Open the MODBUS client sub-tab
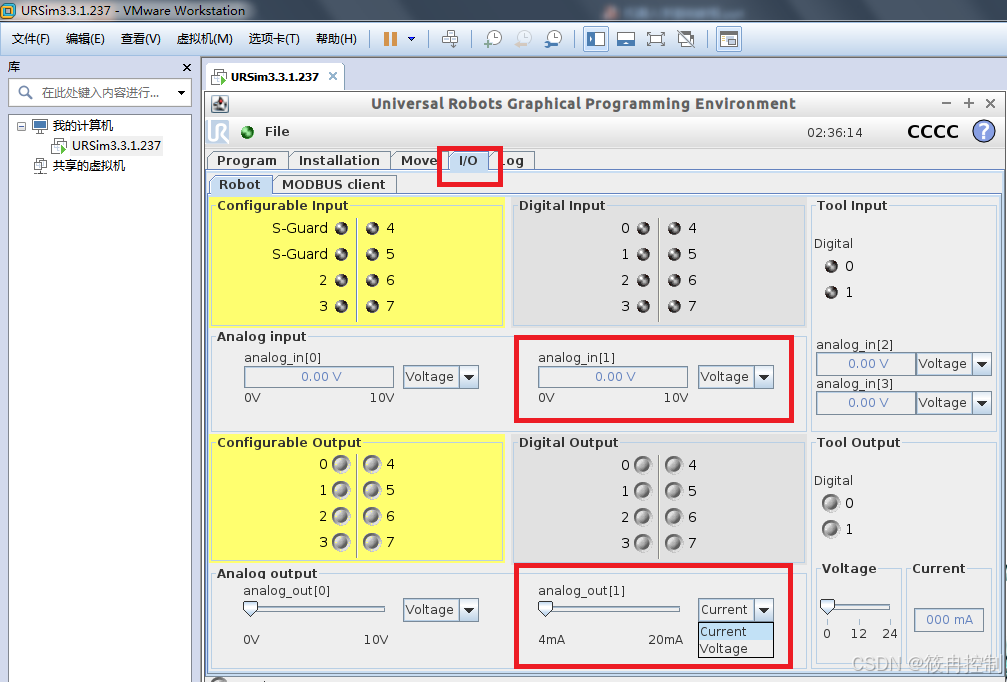 click(x=334, y=184)
